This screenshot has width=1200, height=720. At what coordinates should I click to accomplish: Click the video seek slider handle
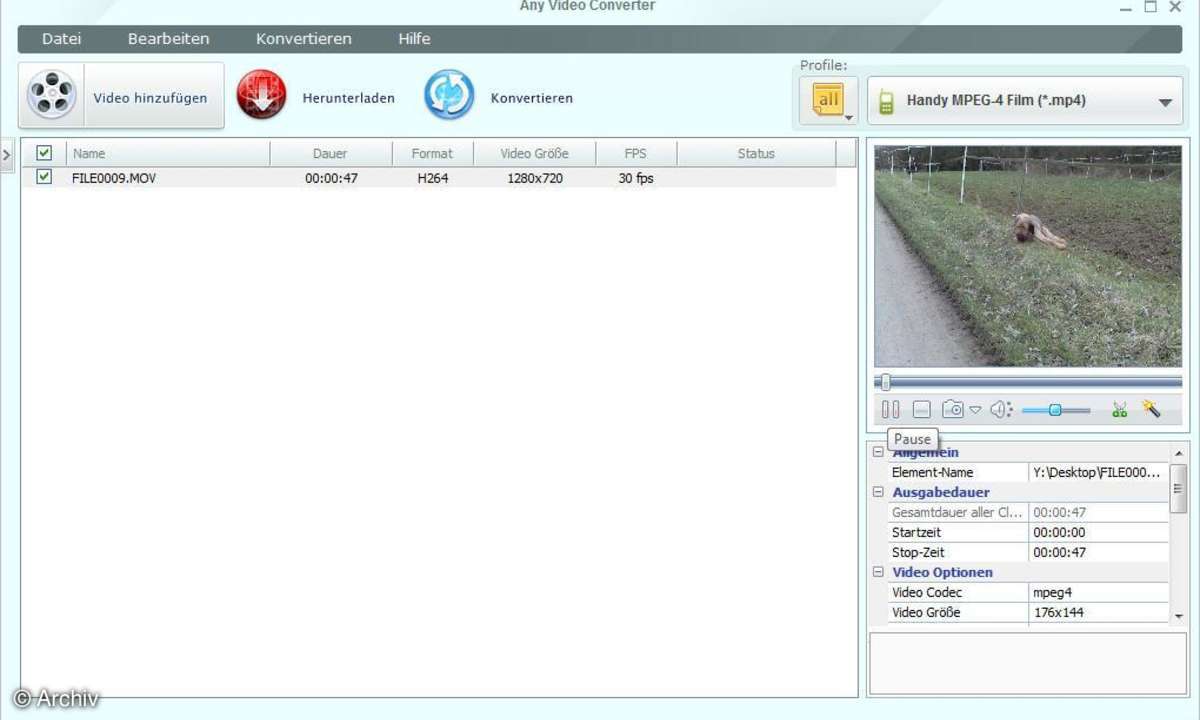pyautogui.click(x=885, y=382)
